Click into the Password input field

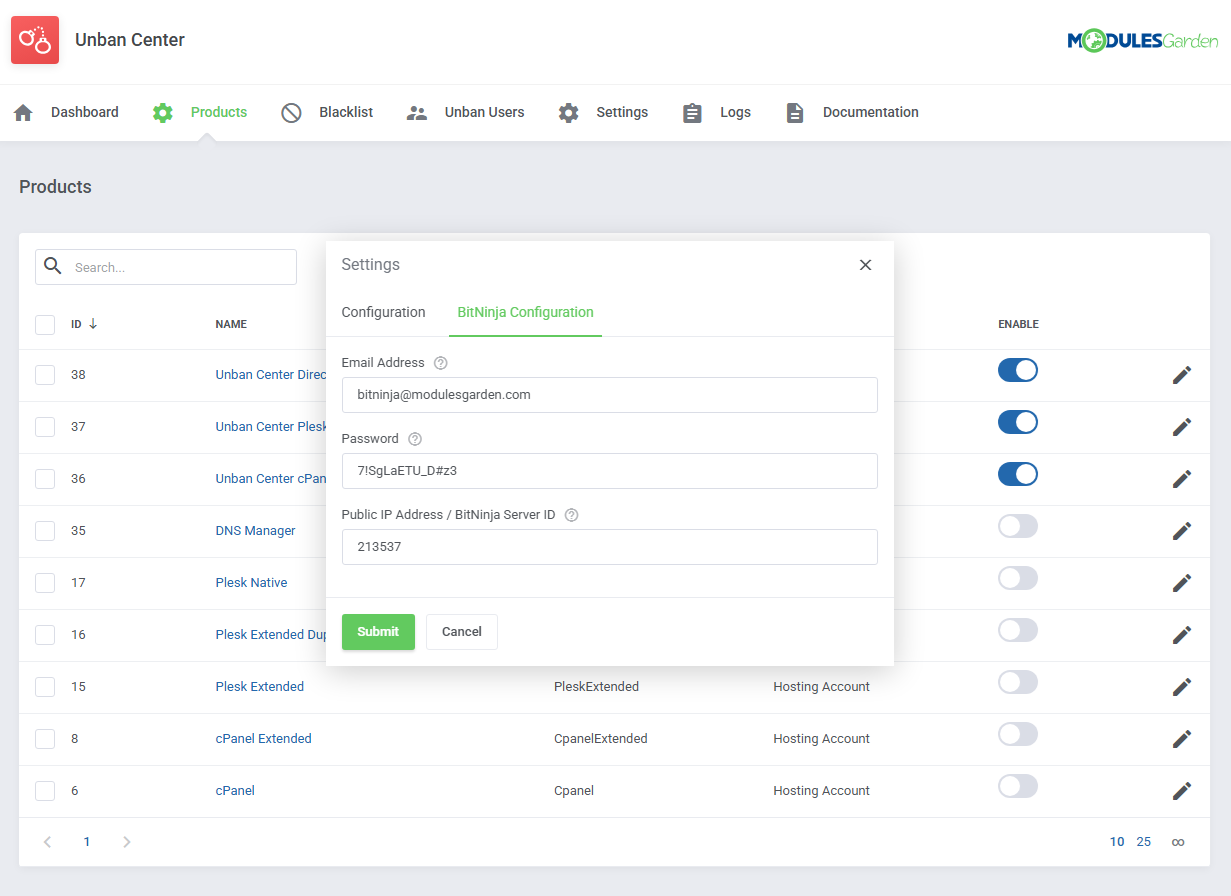tap(609, 471)
